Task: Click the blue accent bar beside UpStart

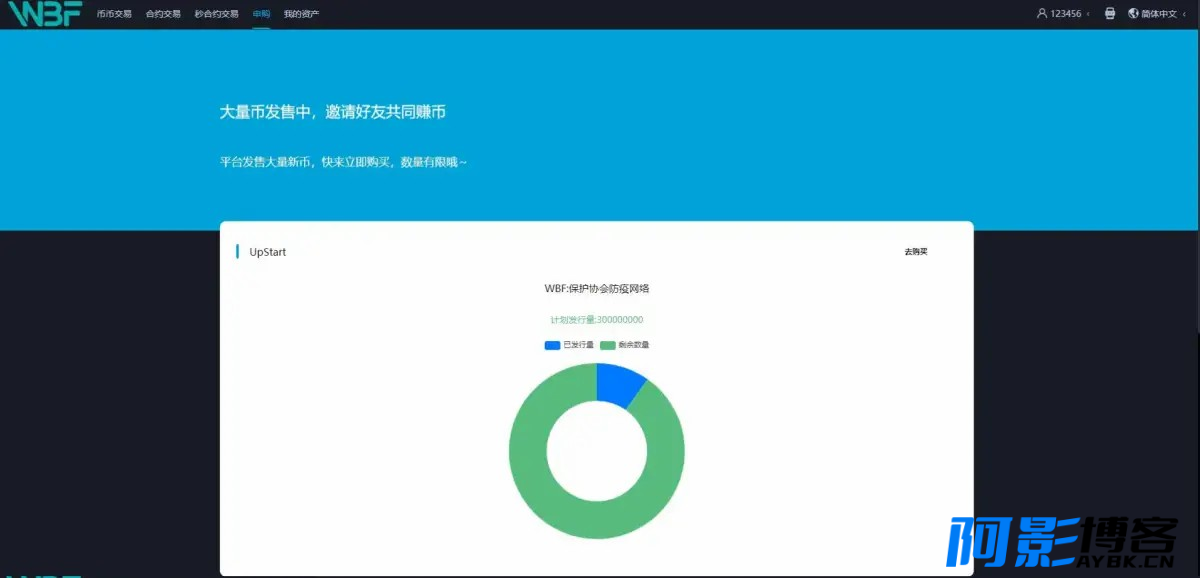Action: point(237,252)
